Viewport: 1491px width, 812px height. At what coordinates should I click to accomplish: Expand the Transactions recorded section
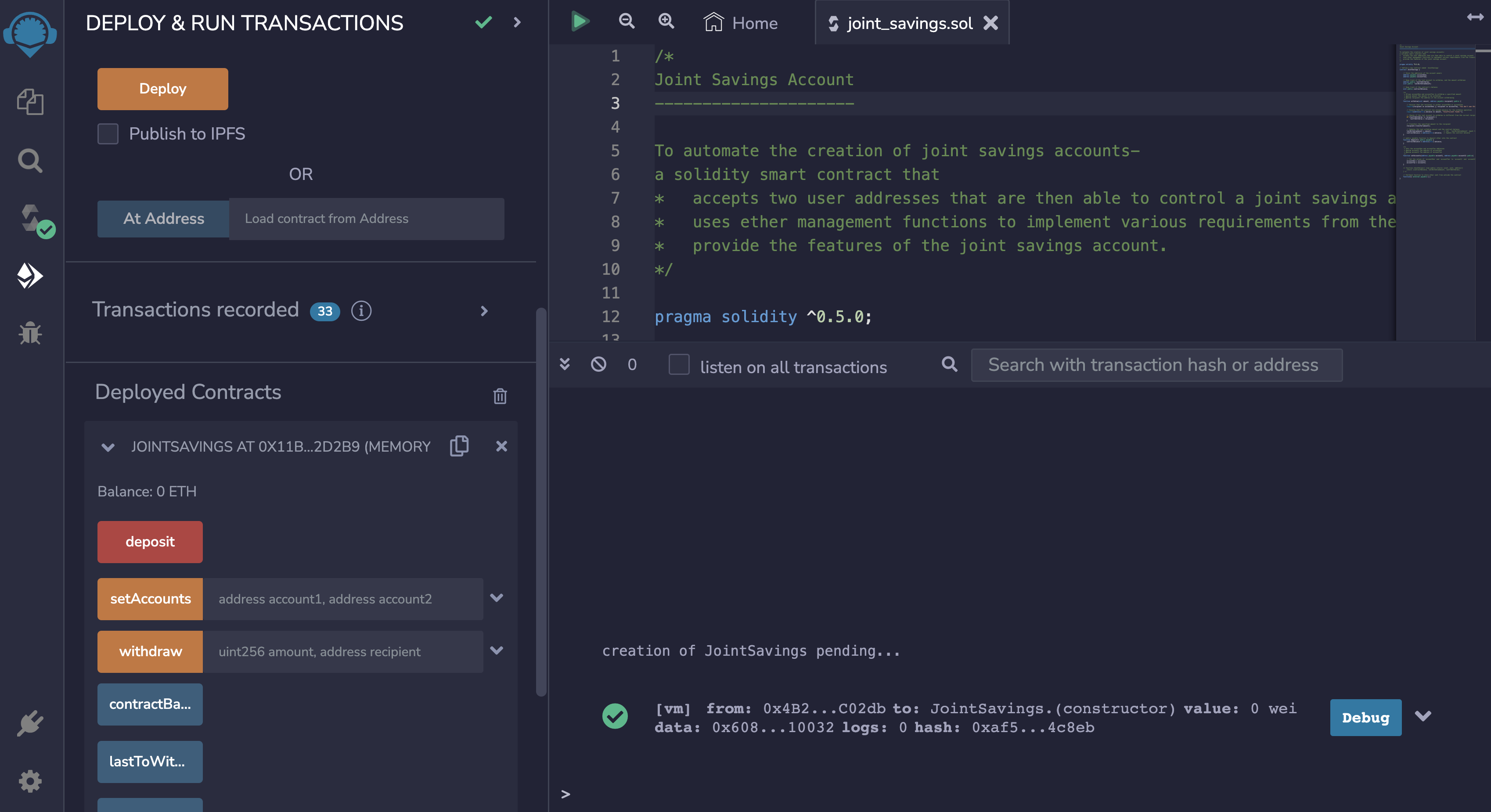click(484, 311)
